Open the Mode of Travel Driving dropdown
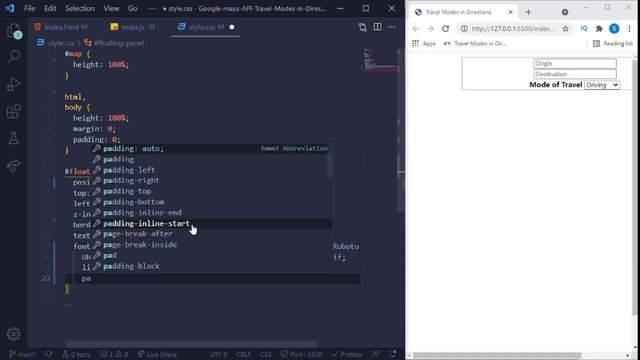The height and width of the screenshot is (360, 640). (602, 85)
